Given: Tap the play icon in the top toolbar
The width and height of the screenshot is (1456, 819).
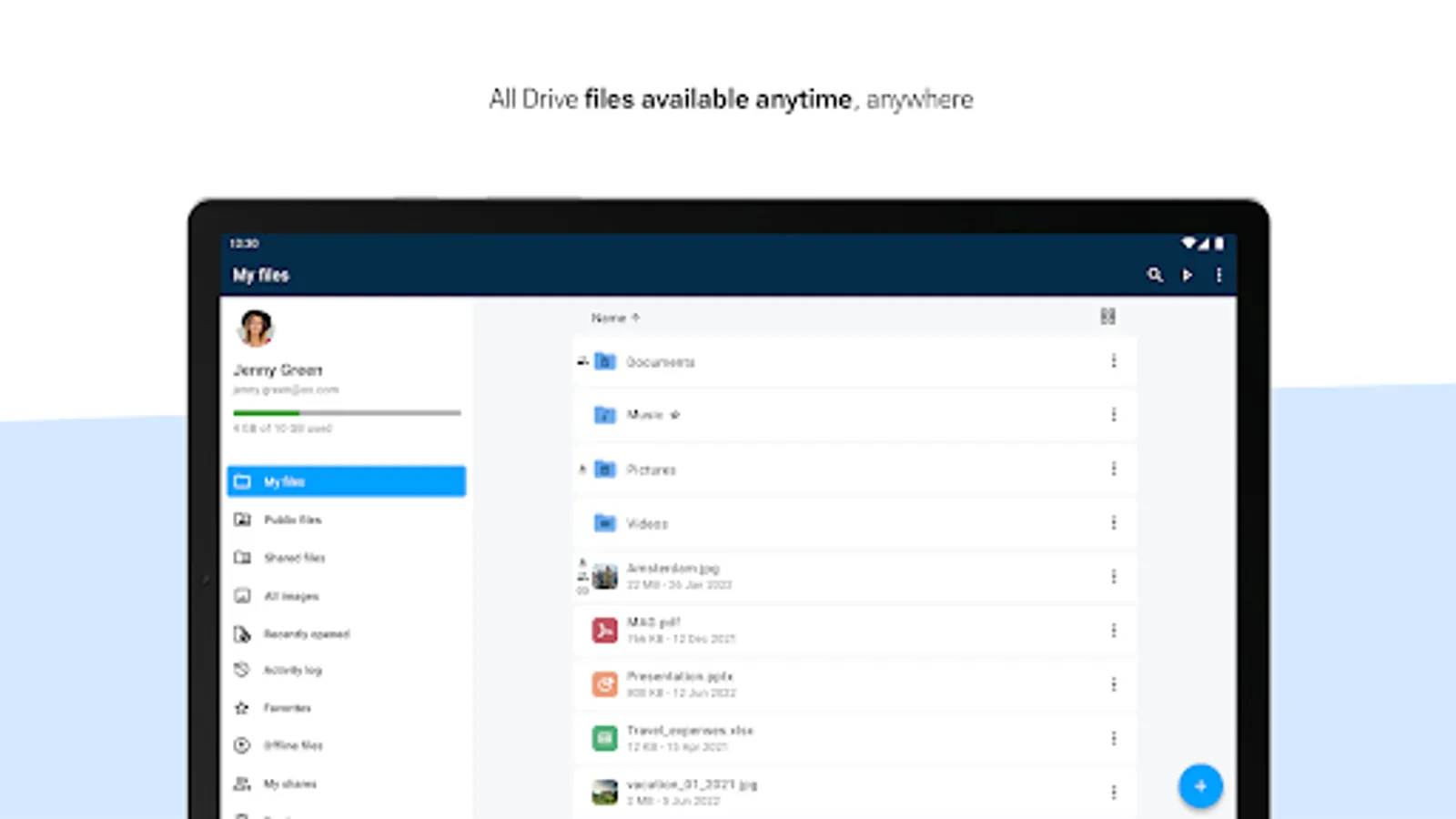Looking at the screenshot, I should coord(1188,275).
